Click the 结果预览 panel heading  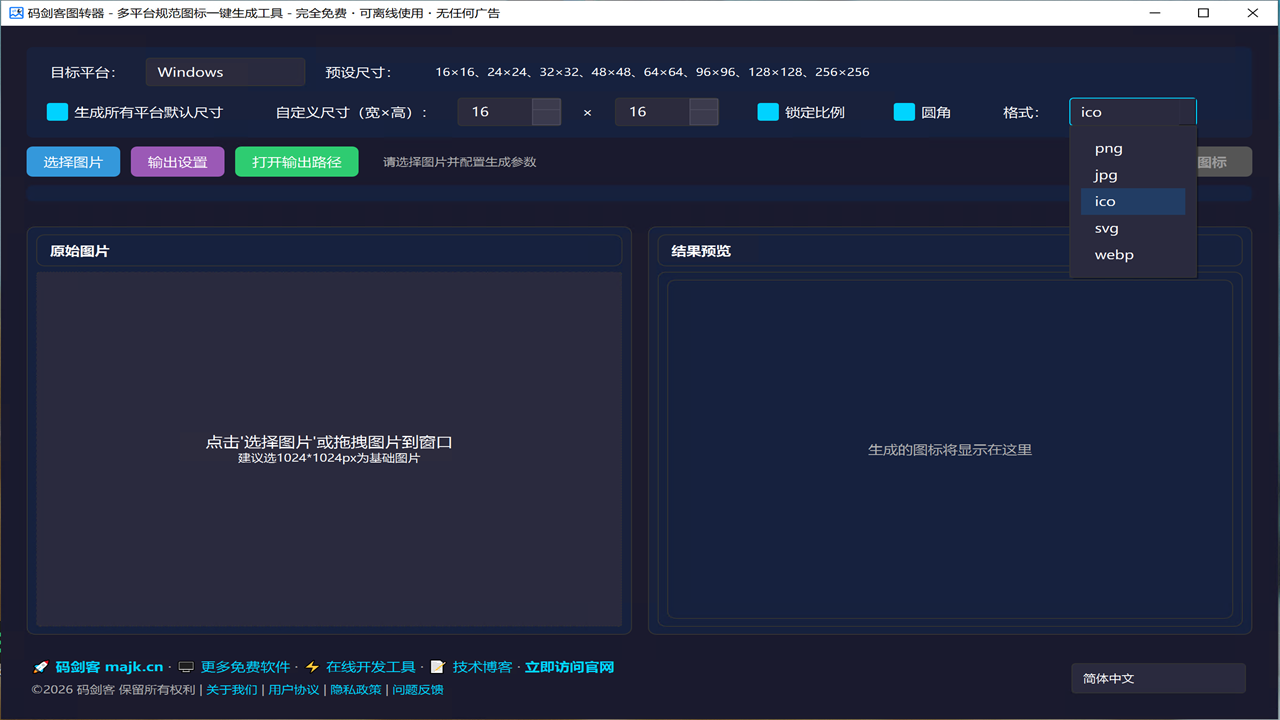tap(701, 251)
